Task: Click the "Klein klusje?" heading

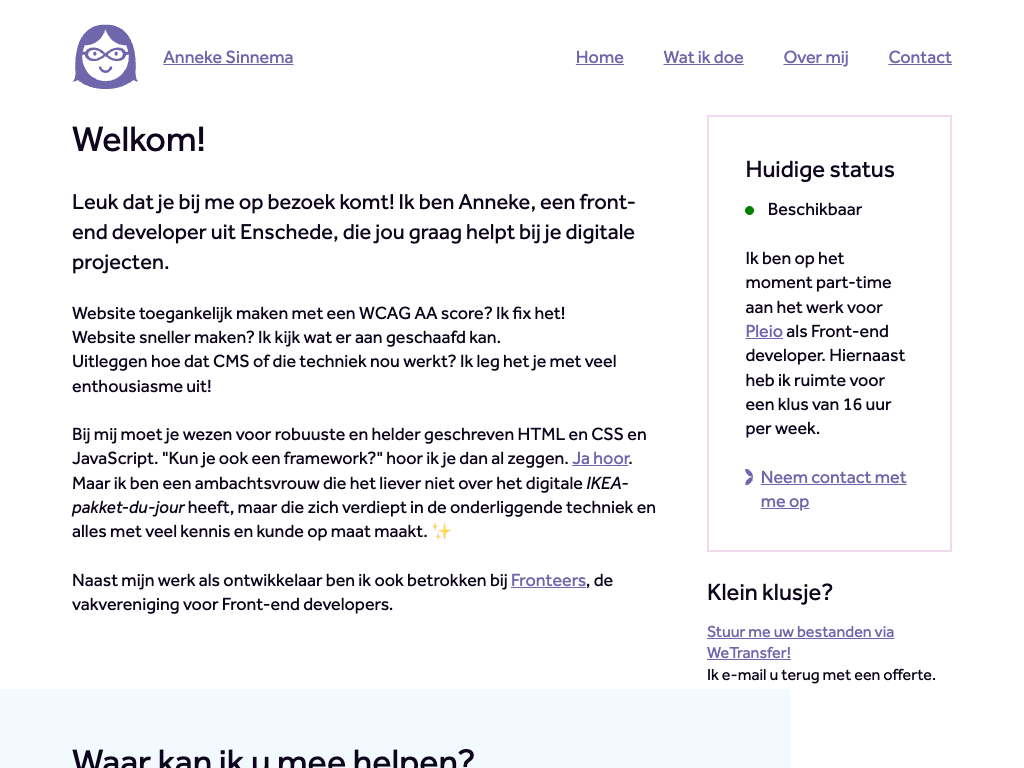Action: click(770, 592)
